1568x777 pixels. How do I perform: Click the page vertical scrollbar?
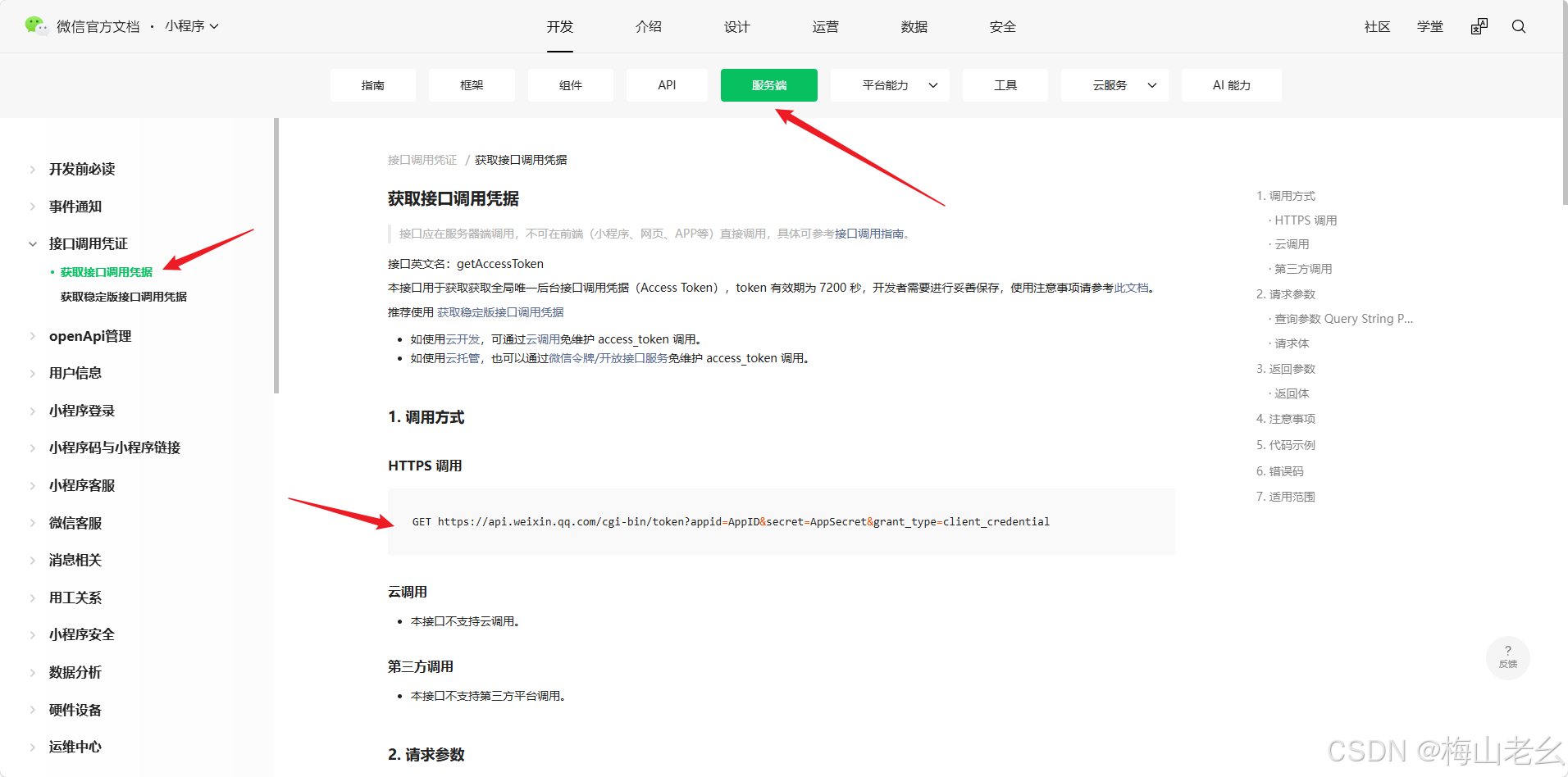point(1565,102)
